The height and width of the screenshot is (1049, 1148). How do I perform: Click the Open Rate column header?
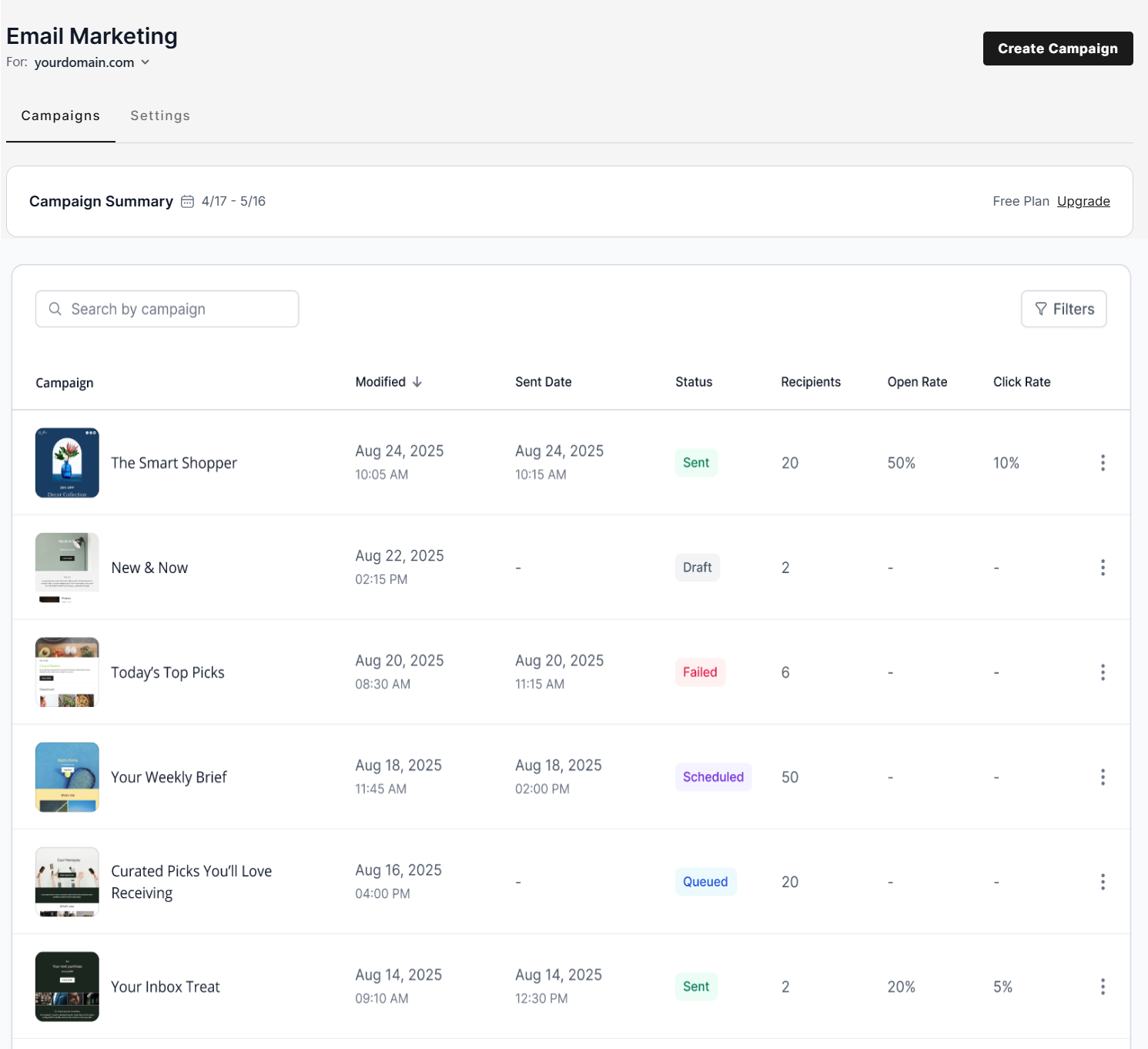pyautogui.click(x=917, y=382)
